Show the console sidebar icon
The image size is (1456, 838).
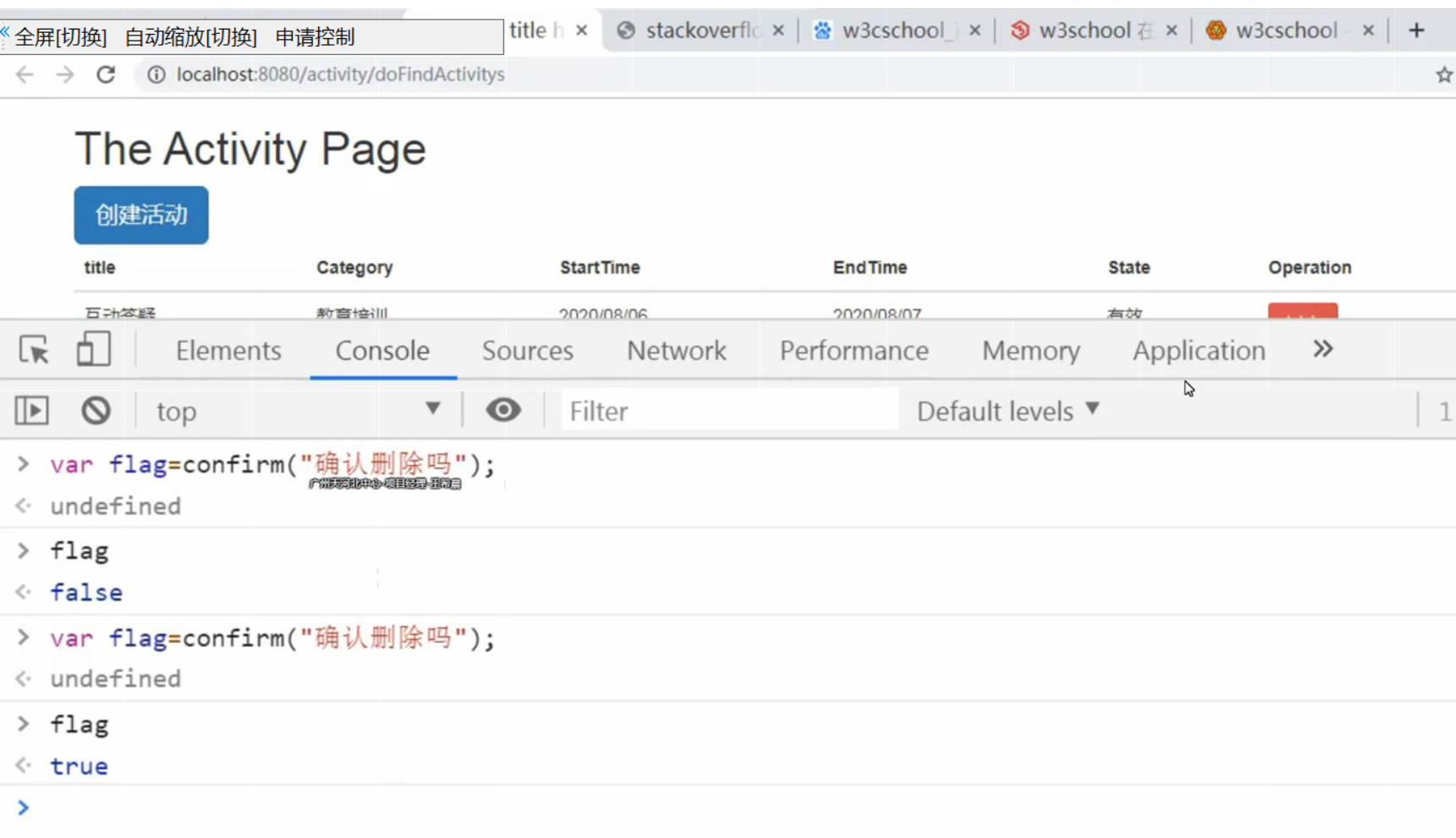pyautogui.click(x=32, y=411)
